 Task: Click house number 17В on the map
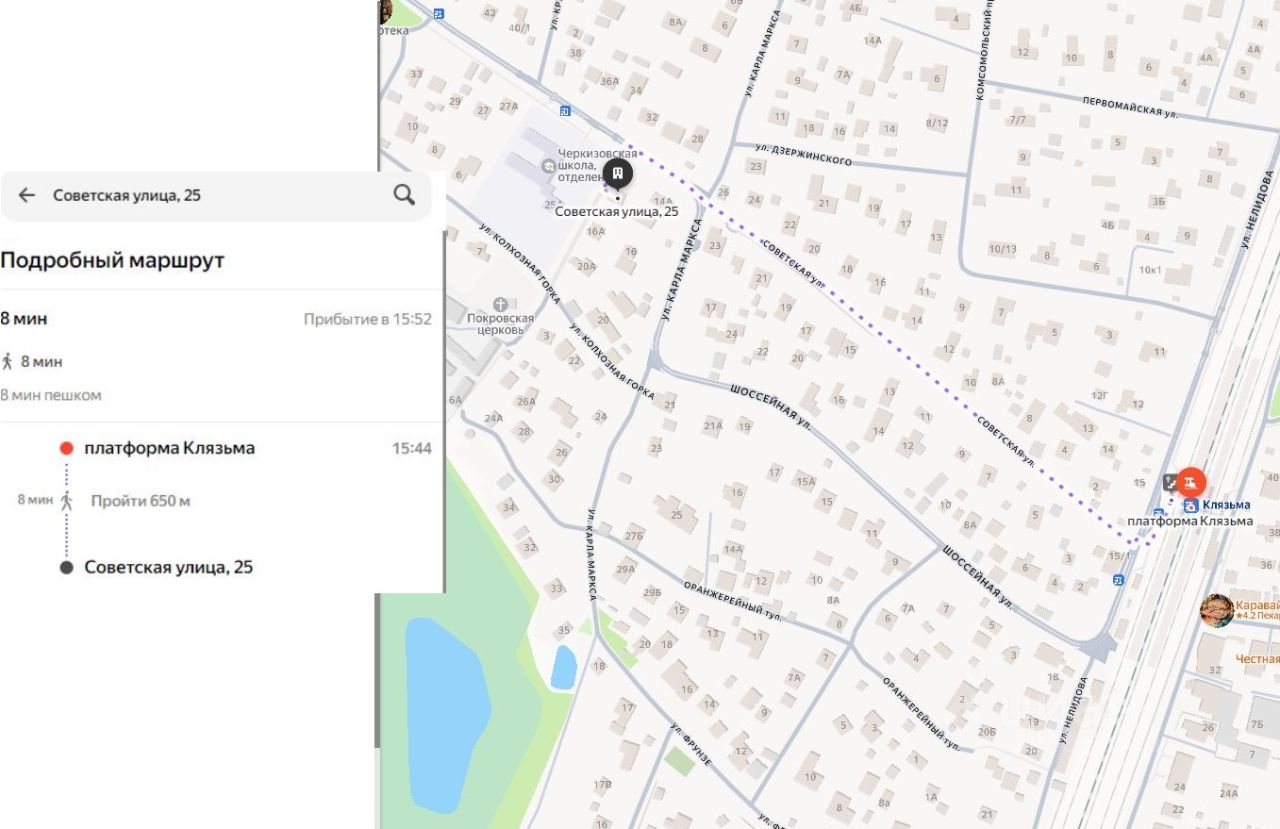[x=602, y=785]
